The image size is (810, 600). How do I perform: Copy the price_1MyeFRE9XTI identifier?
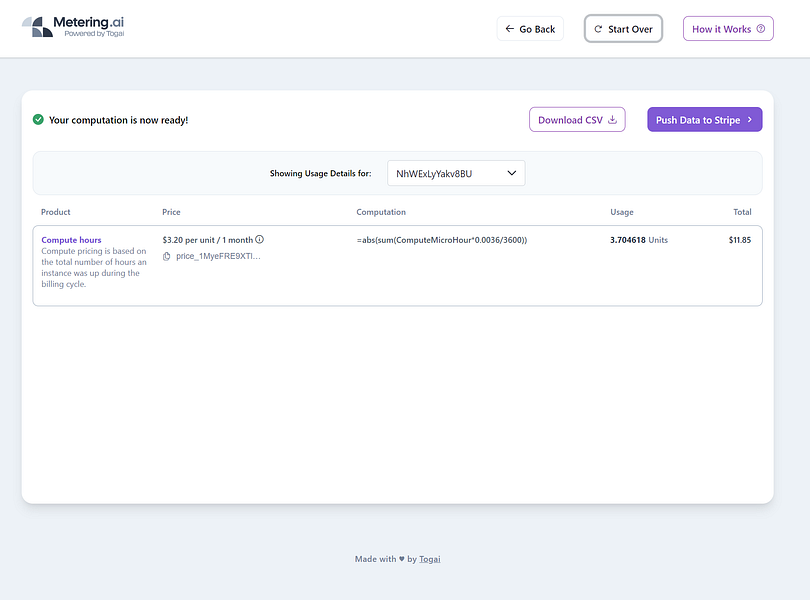167,256
